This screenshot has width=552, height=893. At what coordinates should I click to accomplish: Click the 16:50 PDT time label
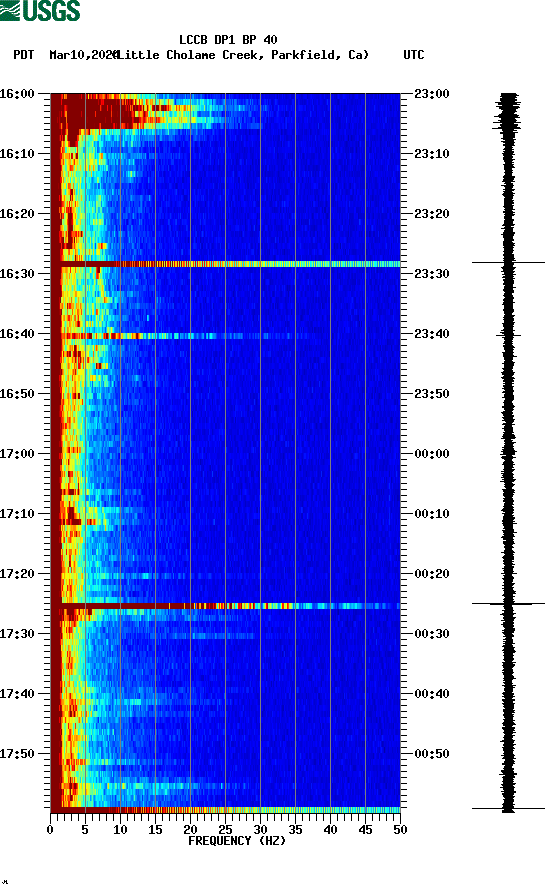(x=17, y=394)
